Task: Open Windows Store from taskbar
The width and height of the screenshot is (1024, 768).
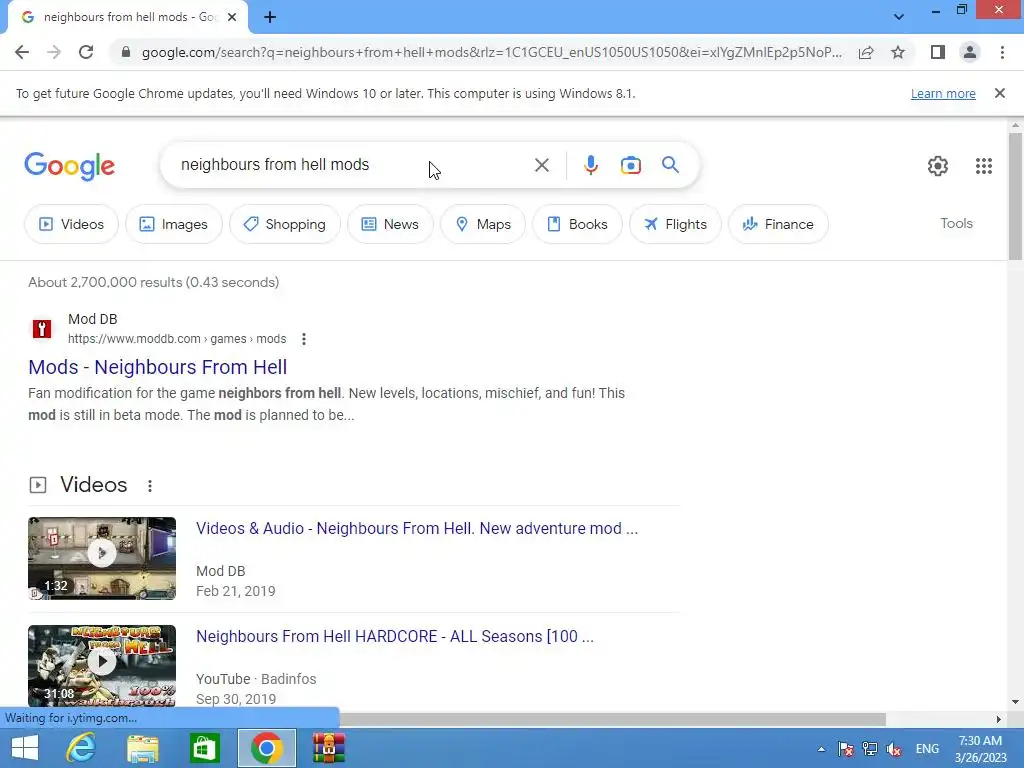Action: [204, 748]
